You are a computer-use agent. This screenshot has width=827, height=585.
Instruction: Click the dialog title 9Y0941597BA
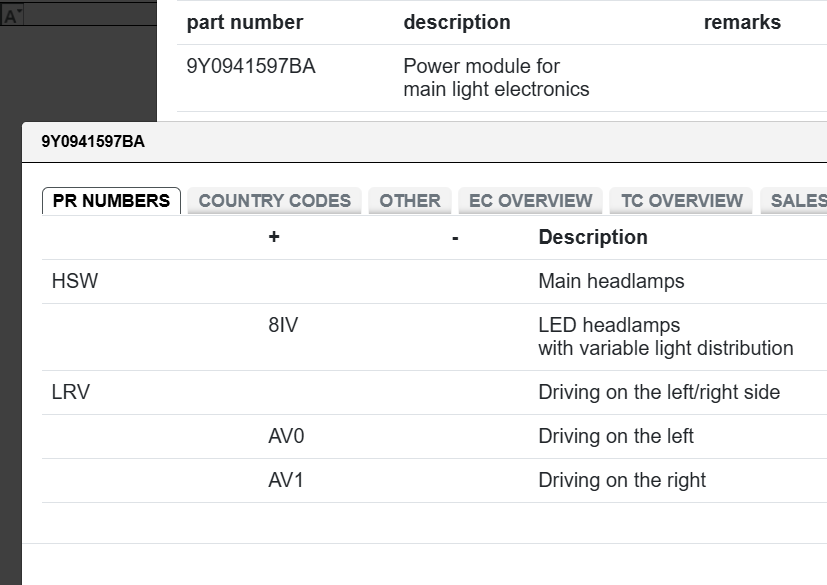click(x=93, y=141)
